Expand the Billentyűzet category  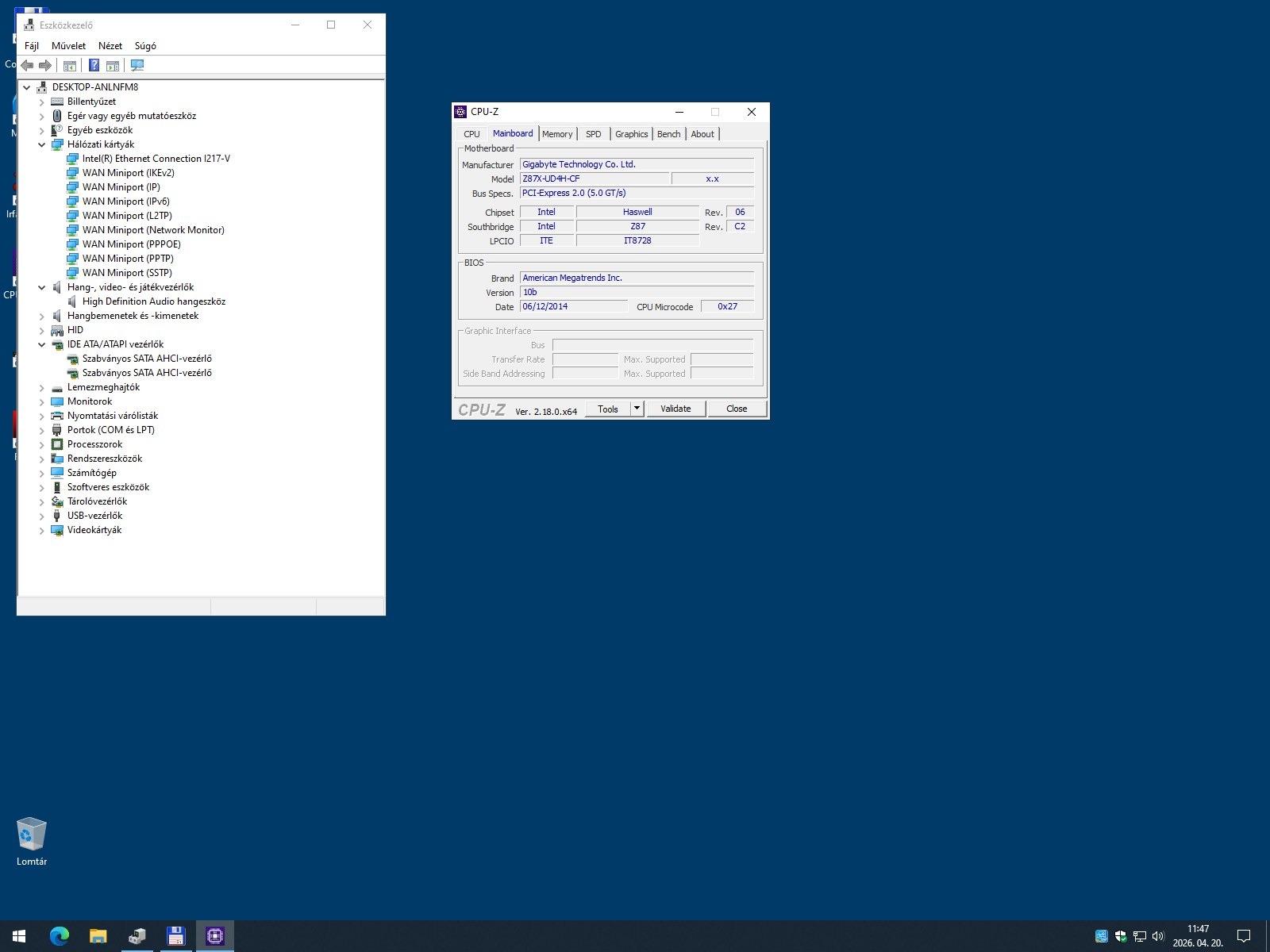tap(42, 102)
